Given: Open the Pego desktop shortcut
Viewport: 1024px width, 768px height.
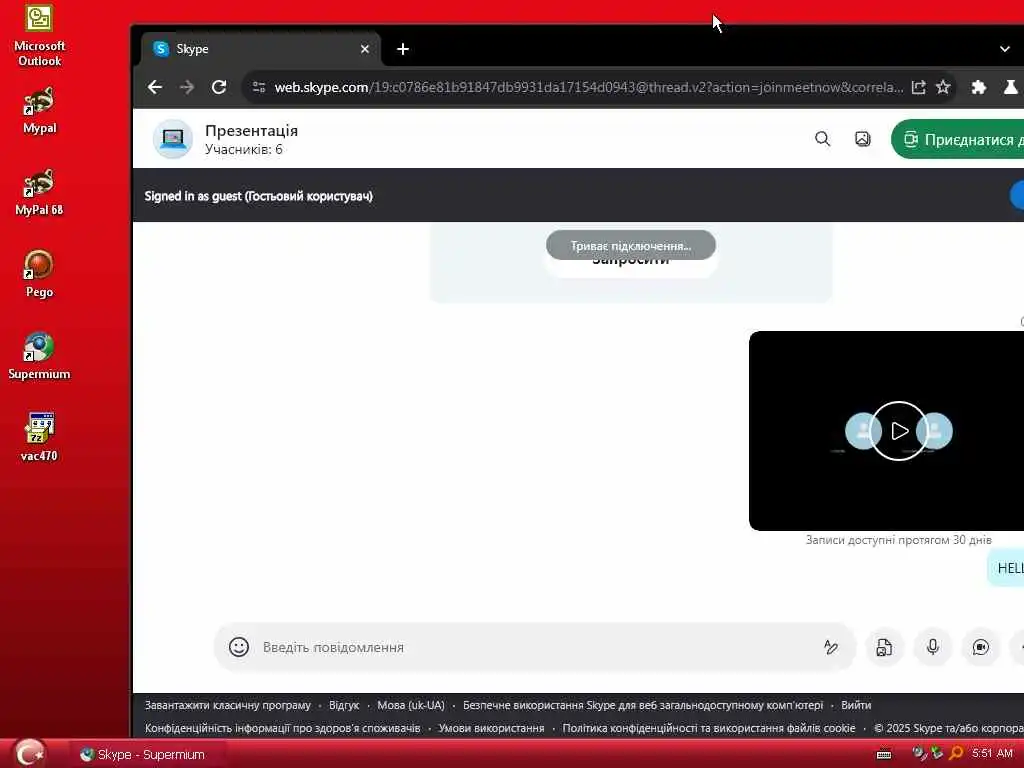Looking at the screenshot, I should click(39, 274).
